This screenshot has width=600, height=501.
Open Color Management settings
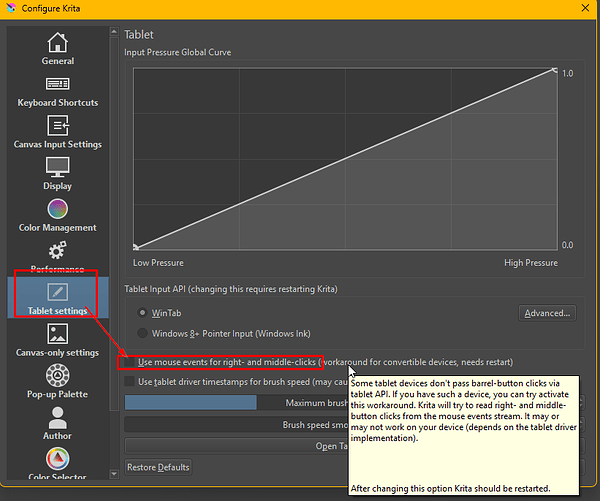[57, 215]
